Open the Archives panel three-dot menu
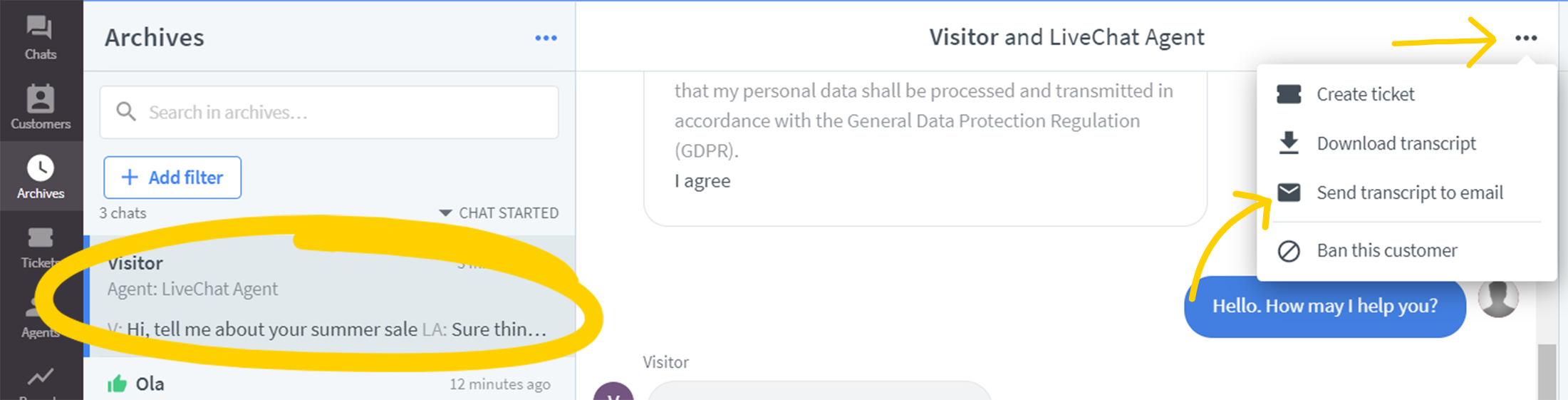The height and width of the screenshot is (400, 1568). pos(546,38)
